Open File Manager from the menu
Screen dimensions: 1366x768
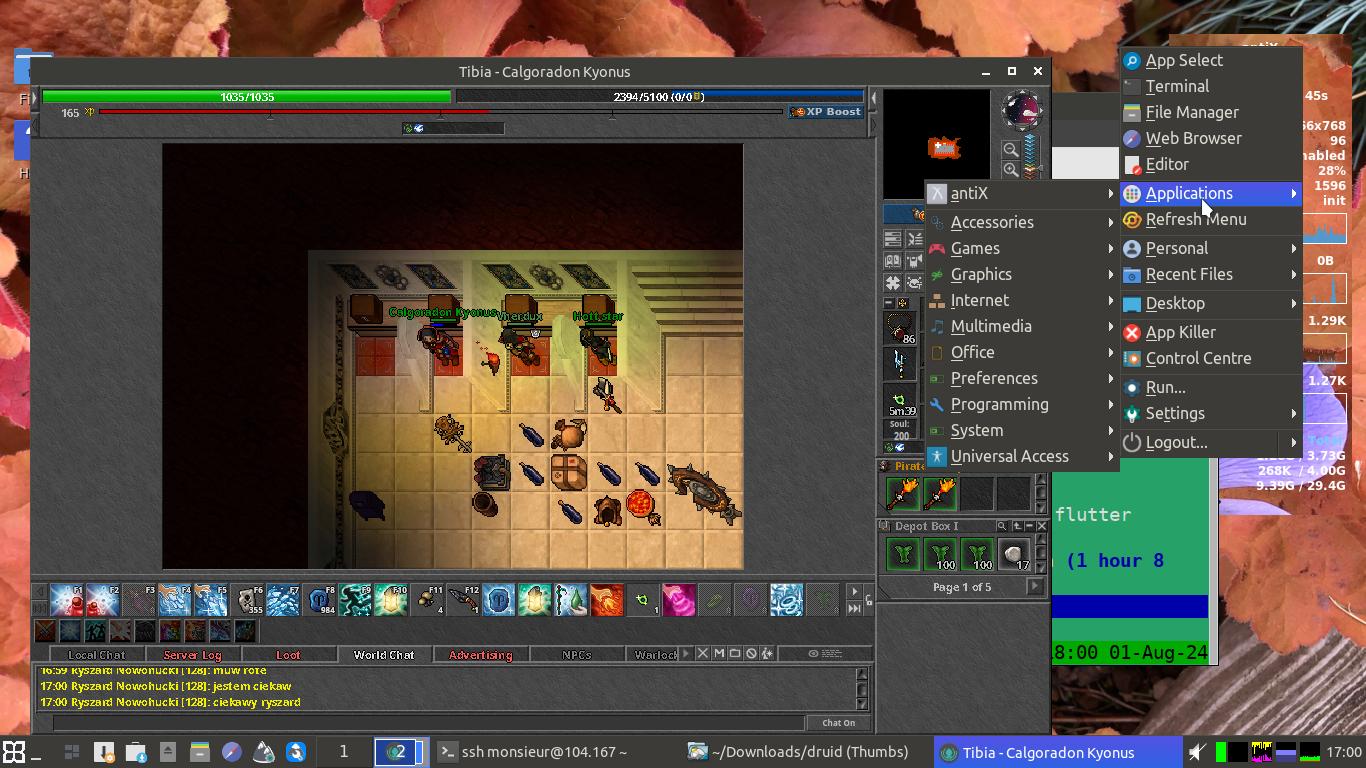tap(1210, 112)
